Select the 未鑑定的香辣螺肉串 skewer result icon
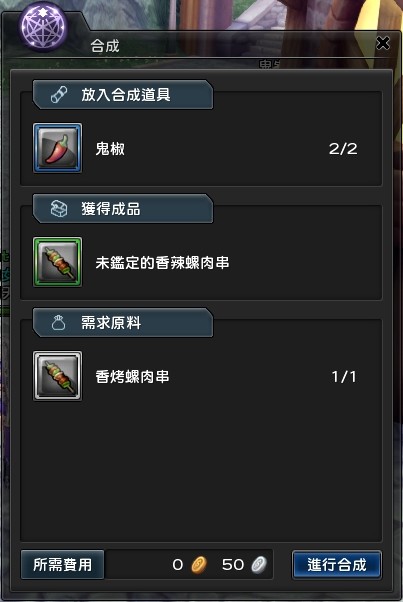 58,262
